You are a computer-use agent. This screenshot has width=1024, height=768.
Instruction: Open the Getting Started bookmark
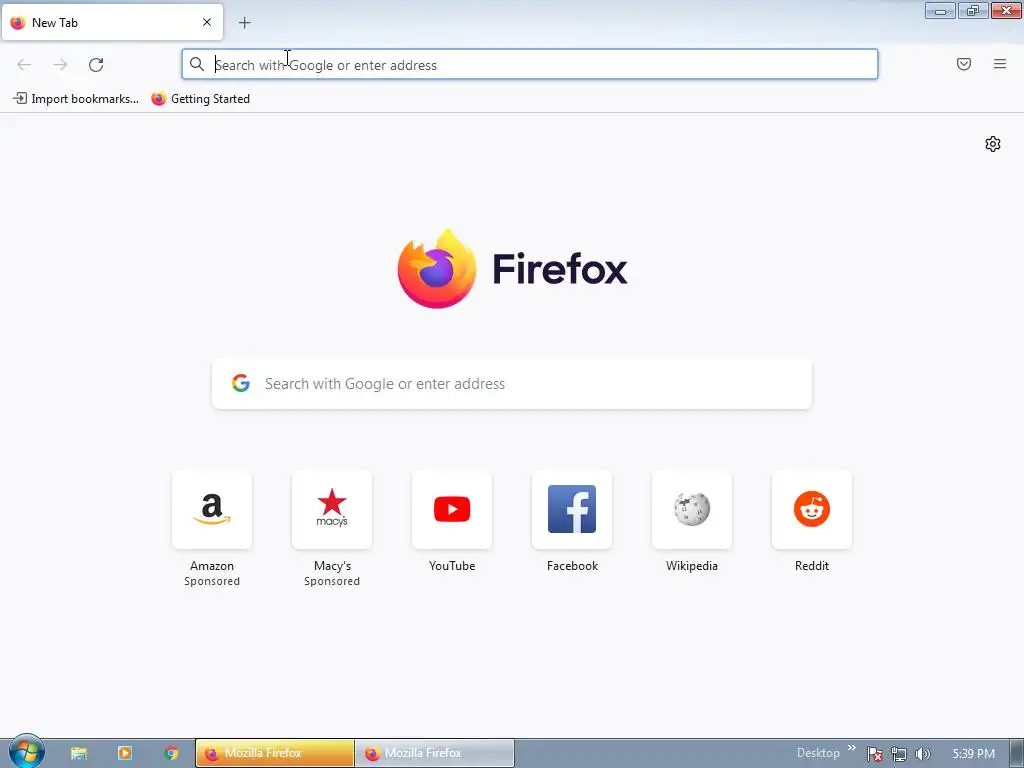(200, 99)
